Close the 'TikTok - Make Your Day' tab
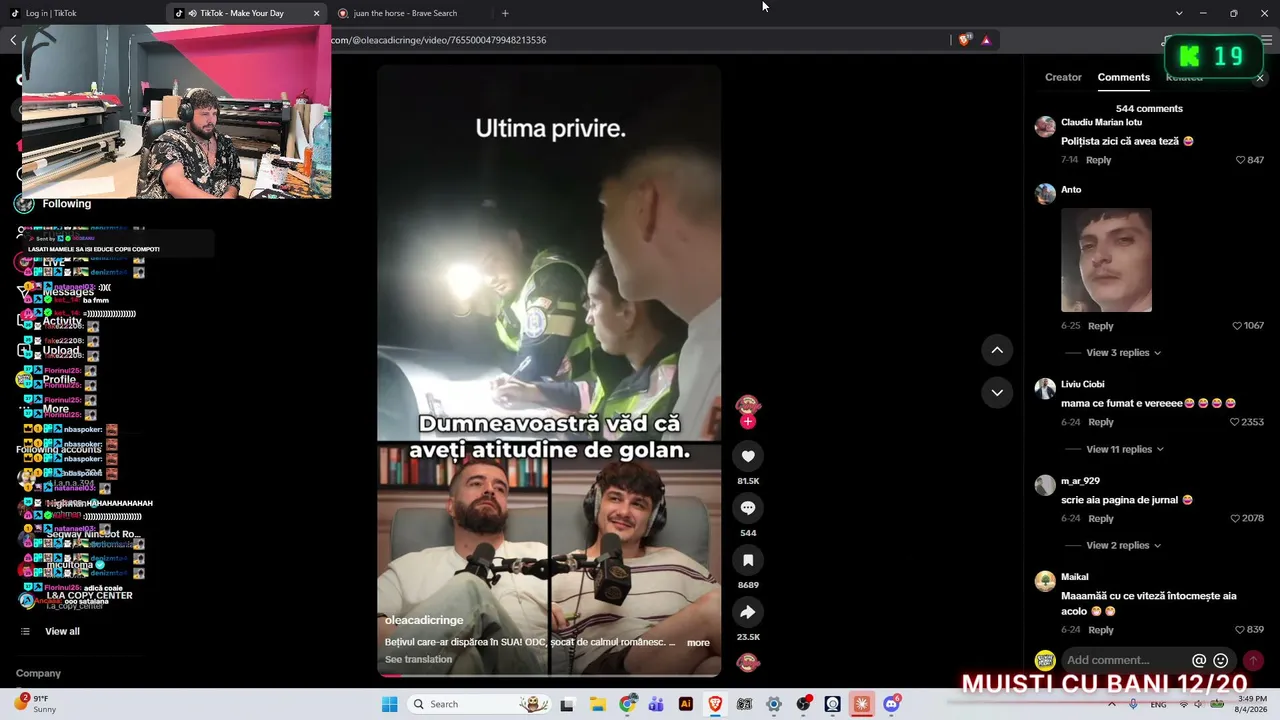 317,13
